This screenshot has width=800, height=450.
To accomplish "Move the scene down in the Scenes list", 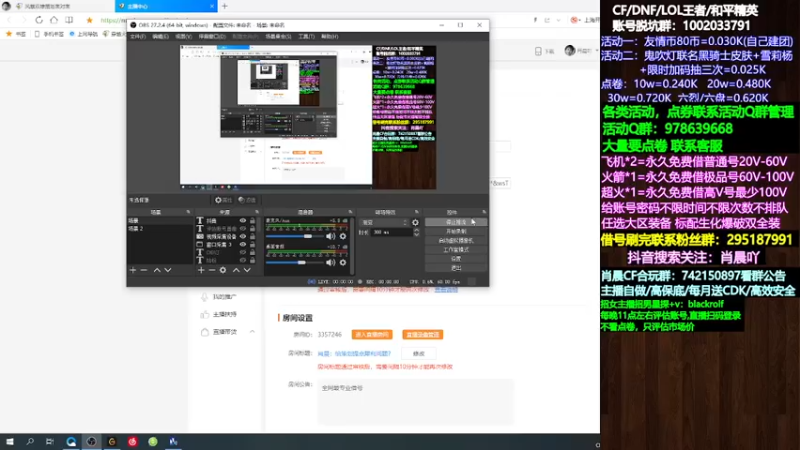I will 168,270.
